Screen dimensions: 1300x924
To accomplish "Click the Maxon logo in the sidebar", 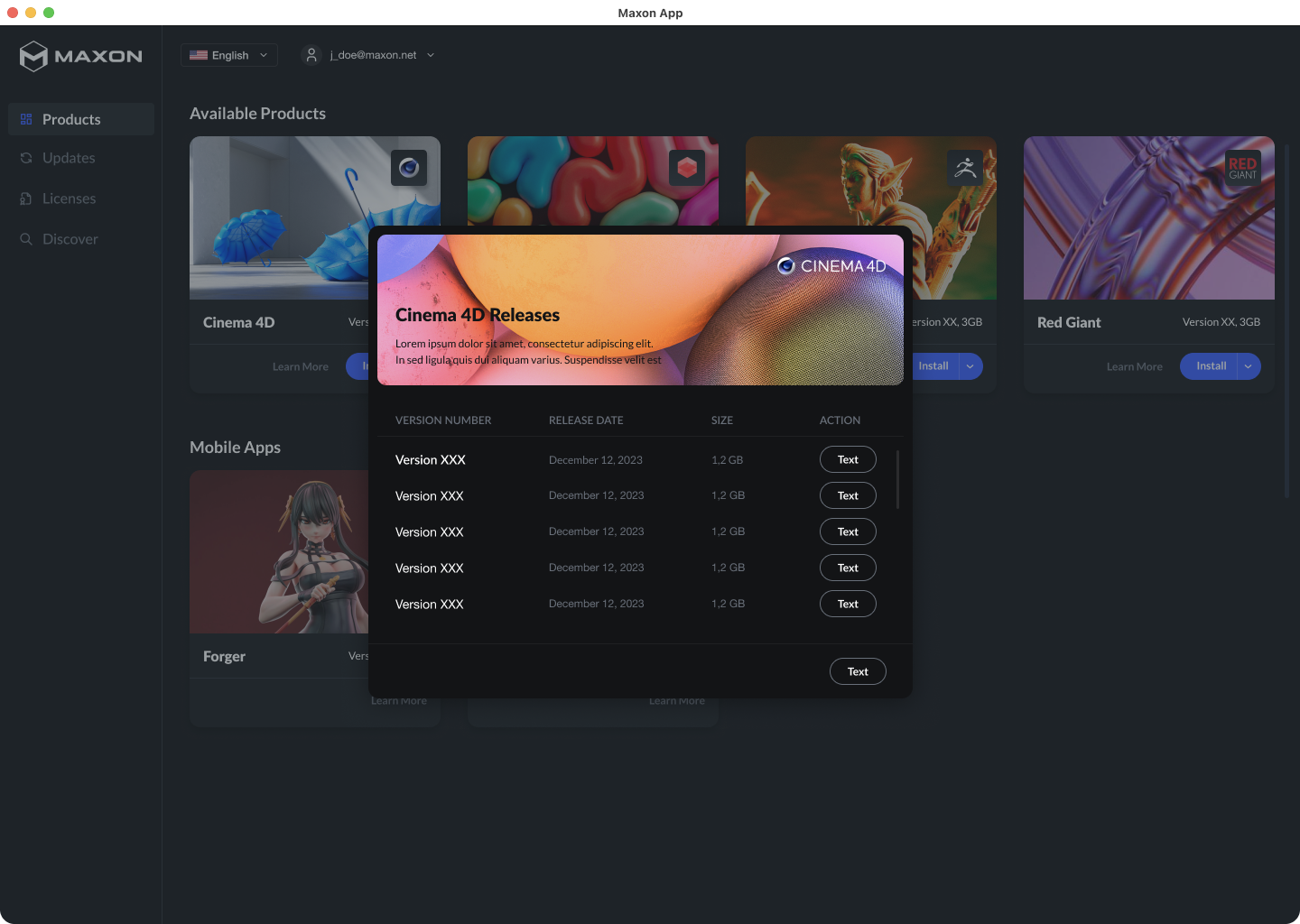I will tap(81, 56).
